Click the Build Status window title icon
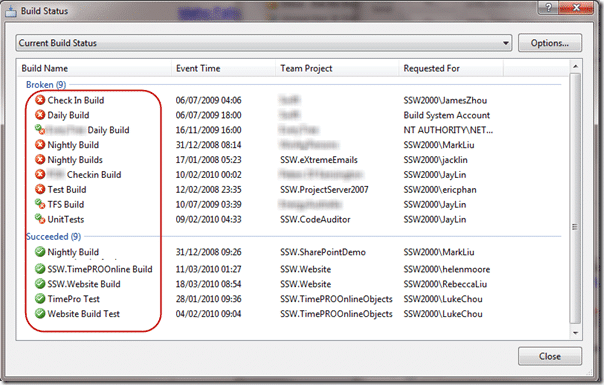This screenshot has width=604, height=385. click(11, 12)
